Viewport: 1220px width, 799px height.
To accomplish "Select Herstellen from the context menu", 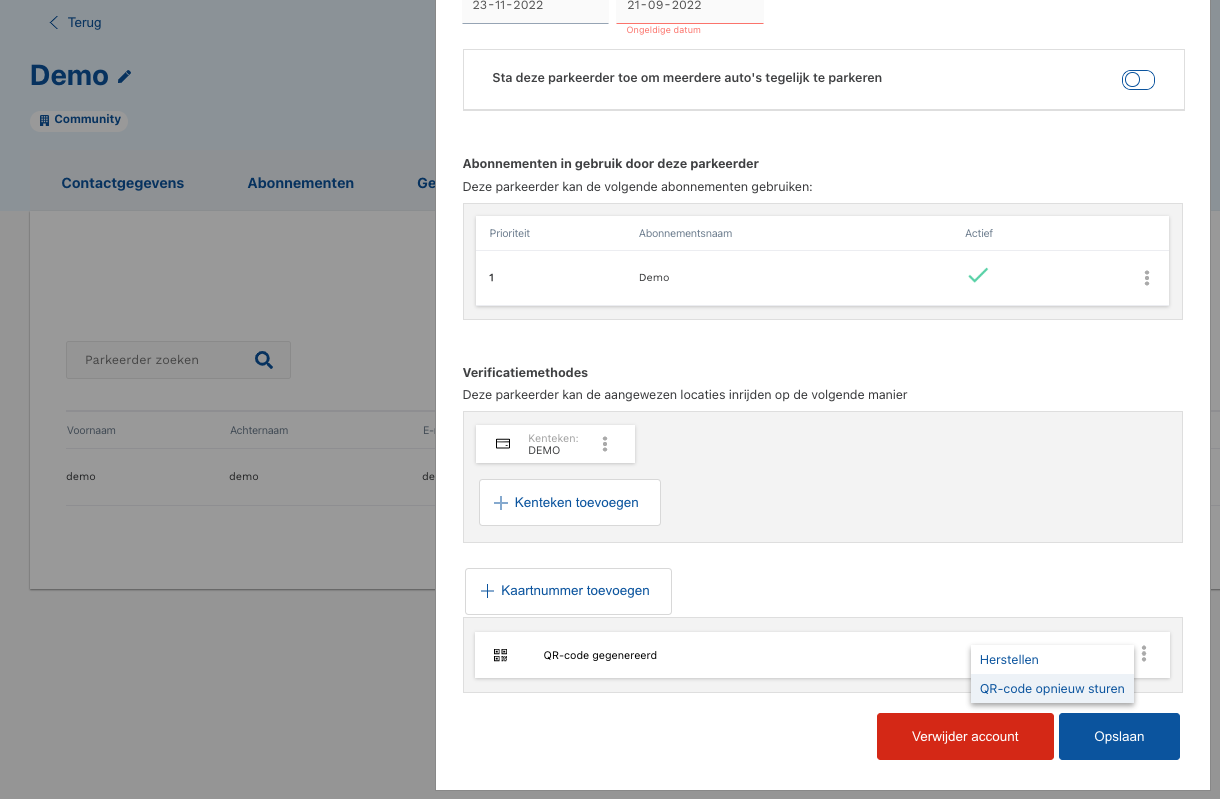I will 1009,660.
